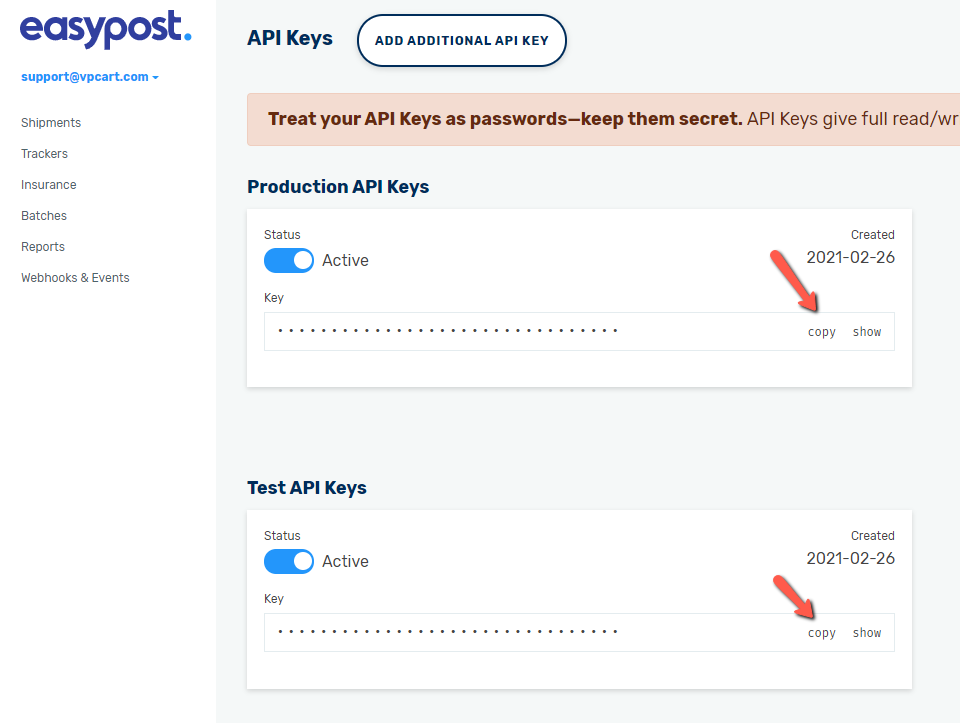Go to Shipments in sidebar
The image size is (960, 723).
[x=51, y=122]
